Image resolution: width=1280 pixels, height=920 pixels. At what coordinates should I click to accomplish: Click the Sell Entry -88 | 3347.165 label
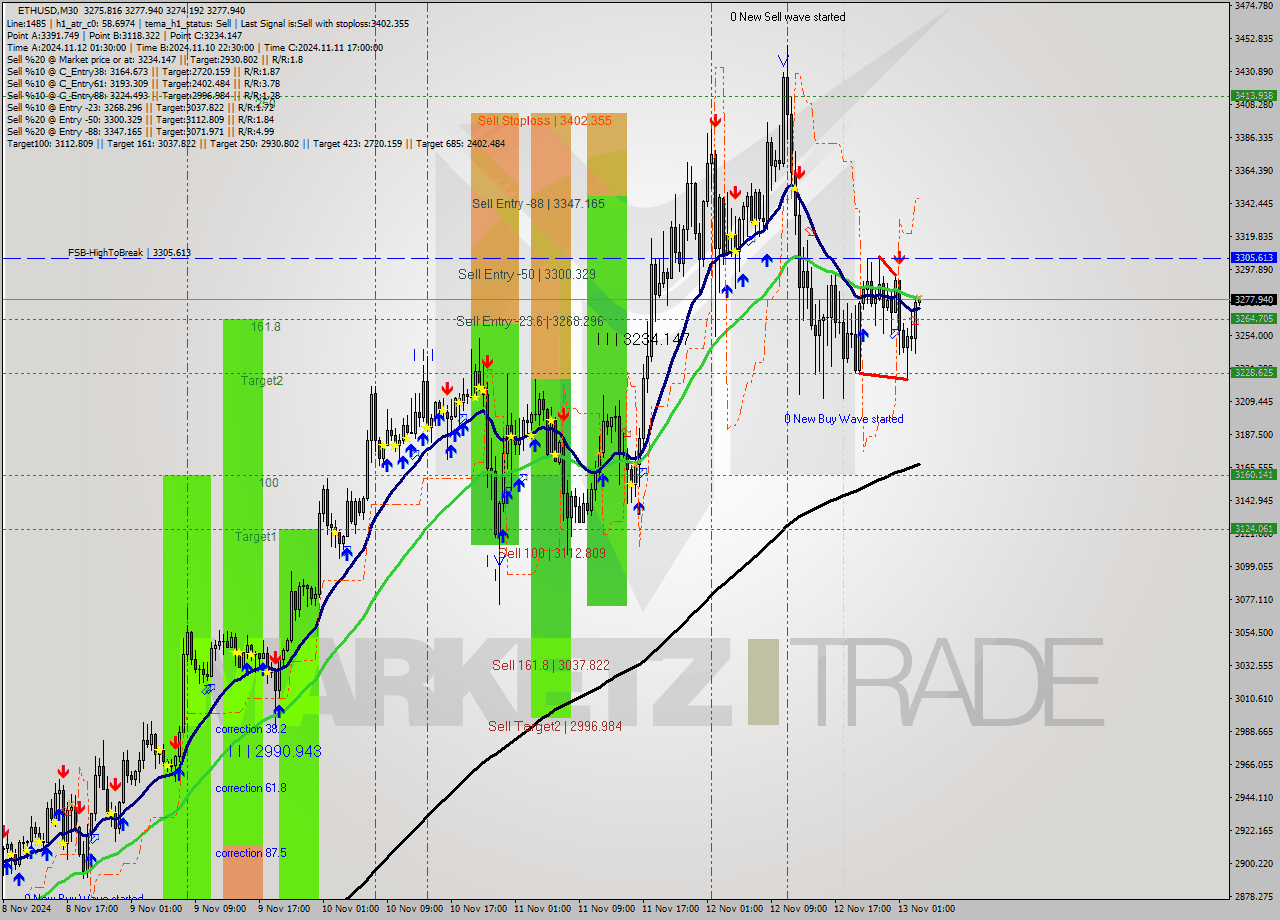[x=538, y=204]
